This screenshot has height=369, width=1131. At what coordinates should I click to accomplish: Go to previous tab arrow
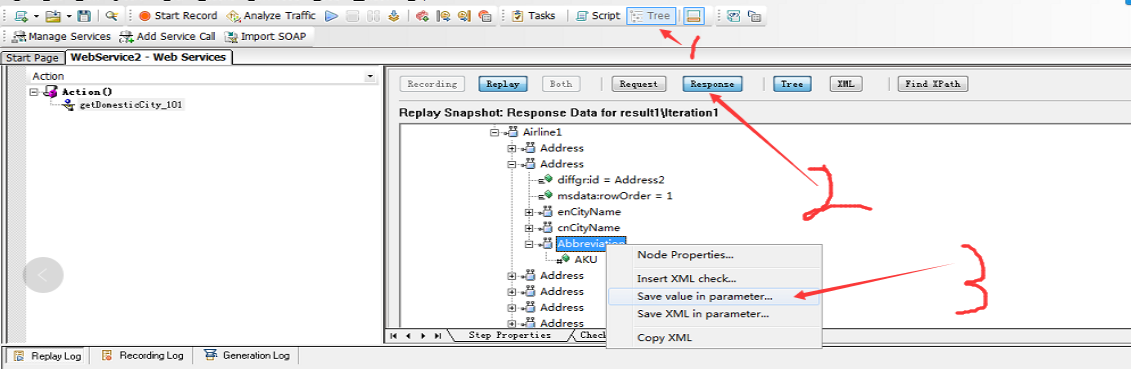(408, 336)
